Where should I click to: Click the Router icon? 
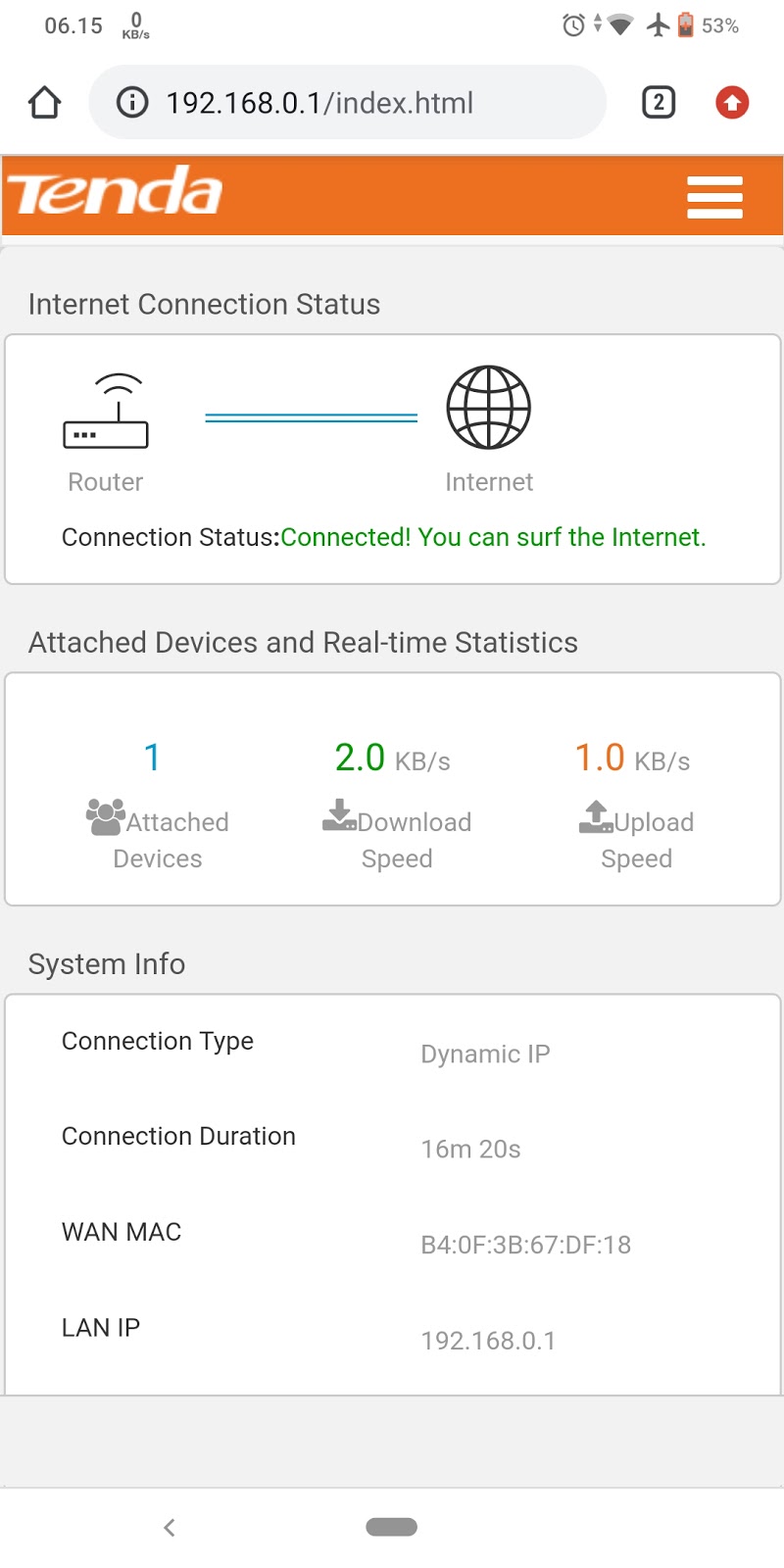pyautogui.click(x=106, y=412)
